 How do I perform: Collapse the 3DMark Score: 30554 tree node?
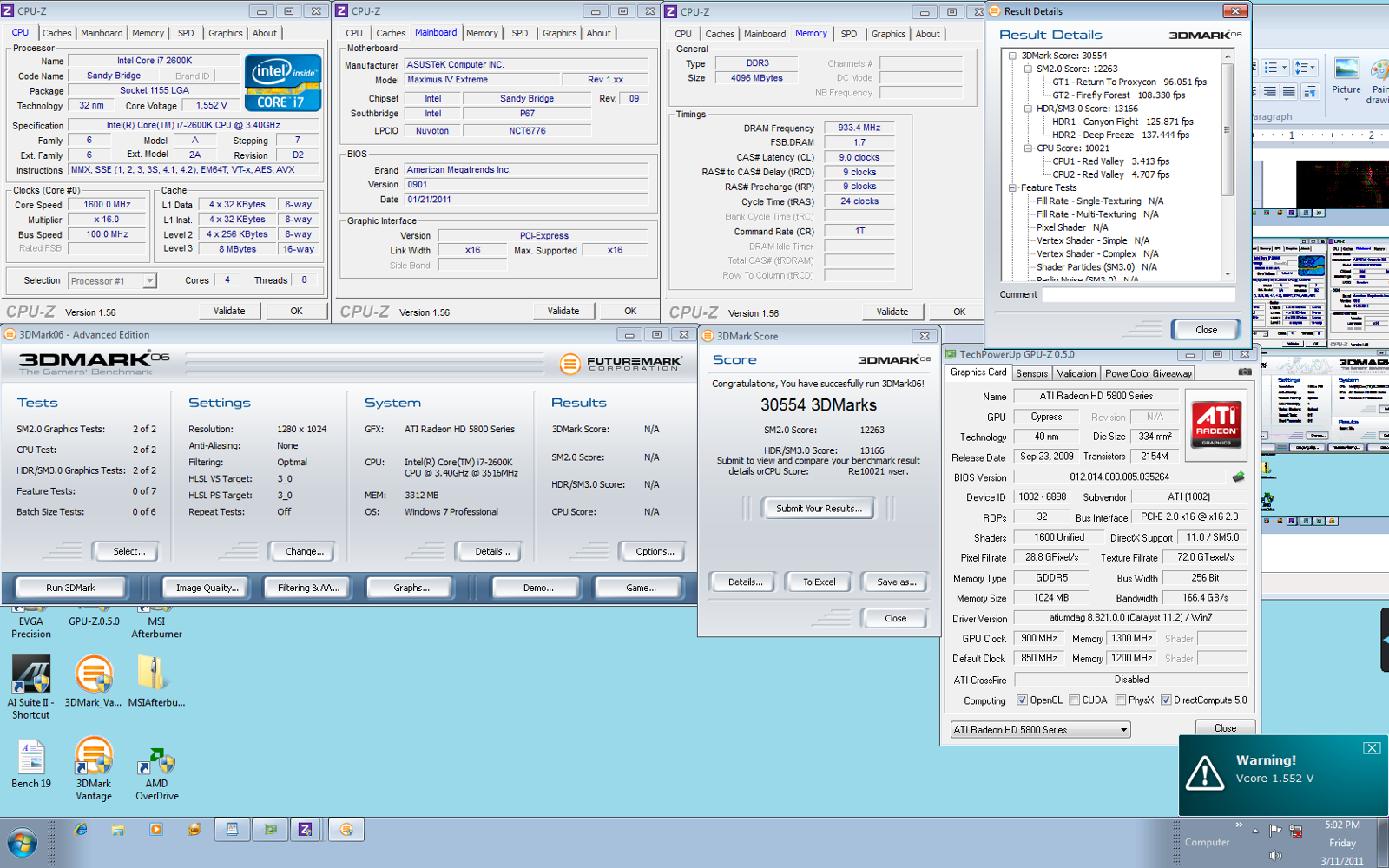pyautogui.click(x=1012, y=56)
